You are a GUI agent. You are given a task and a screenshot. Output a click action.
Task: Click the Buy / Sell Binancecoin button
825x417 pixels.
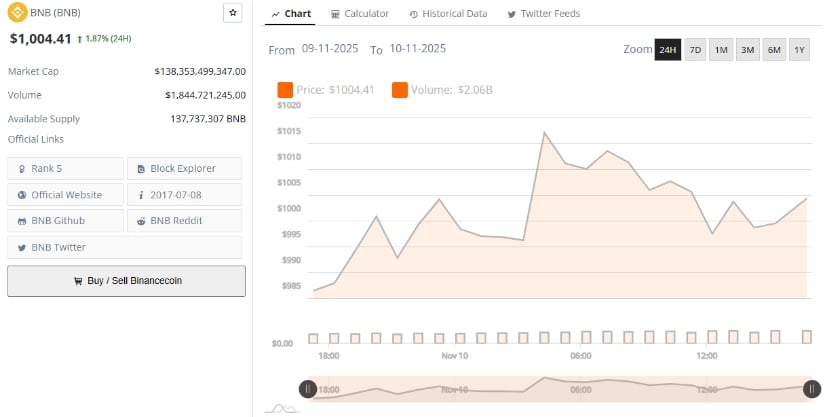point(126,281)
